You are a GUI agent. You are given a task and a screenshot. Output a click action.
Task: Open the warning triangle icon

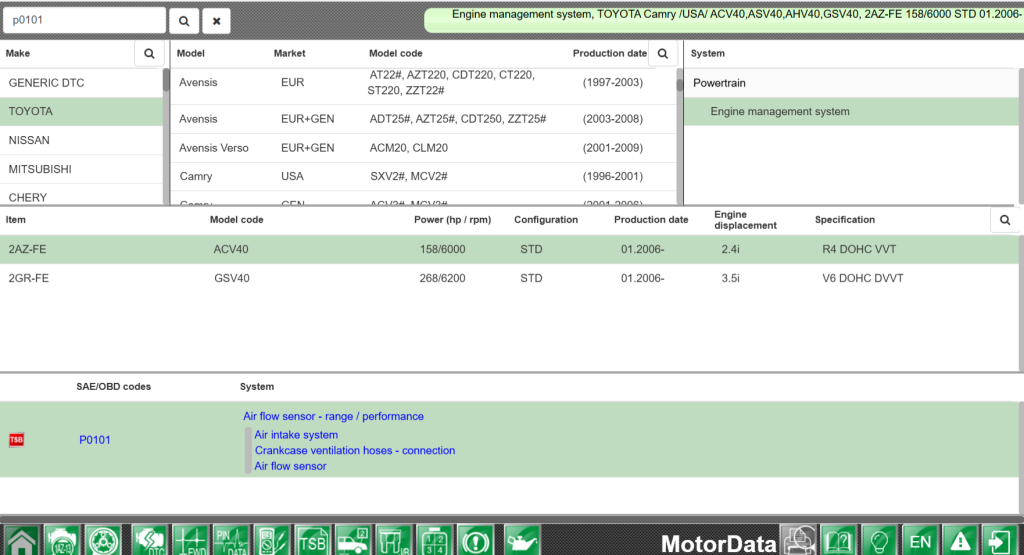(x=960, y=541)
